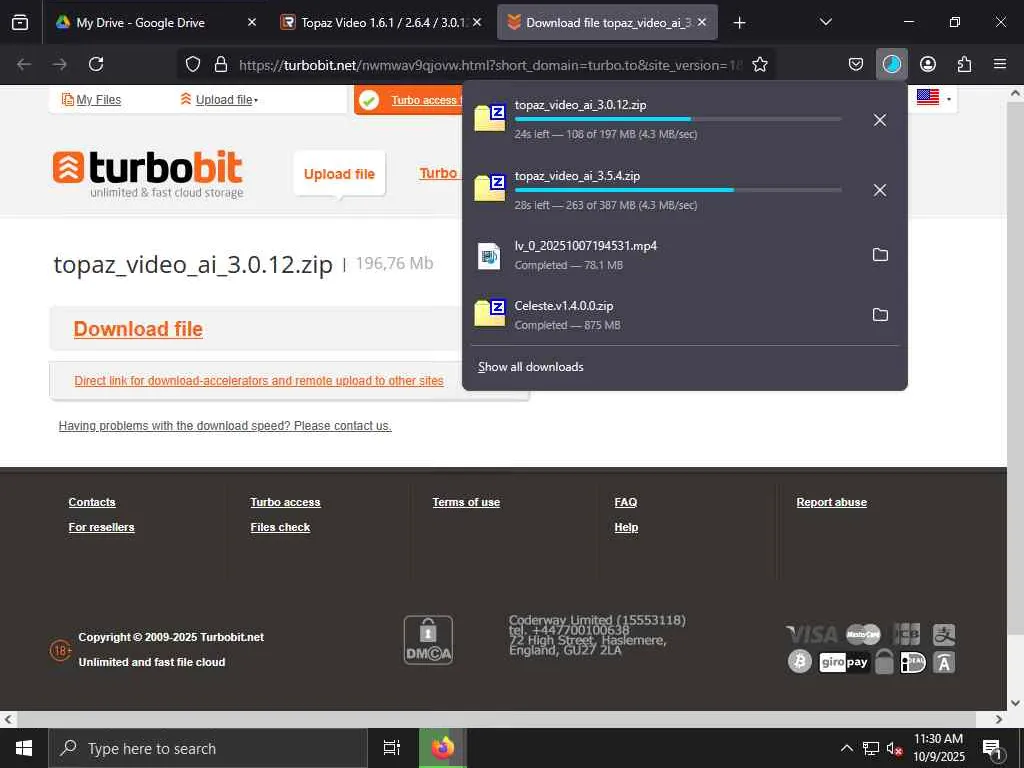The image size is (1024, 768).
Task: Open Report abuse footer link
Action: pos(831,502)
